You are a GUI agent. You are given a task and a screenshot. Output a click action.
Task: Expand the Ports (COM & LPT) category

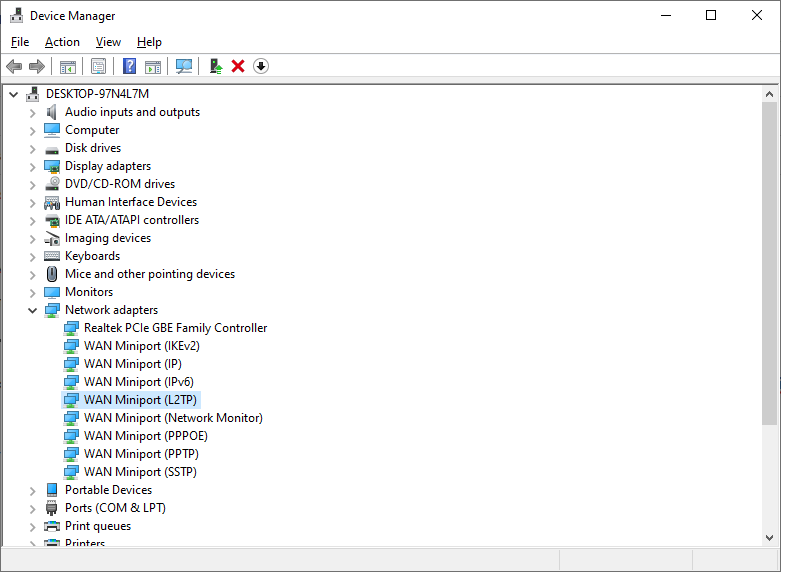click(x=32, y=508)
